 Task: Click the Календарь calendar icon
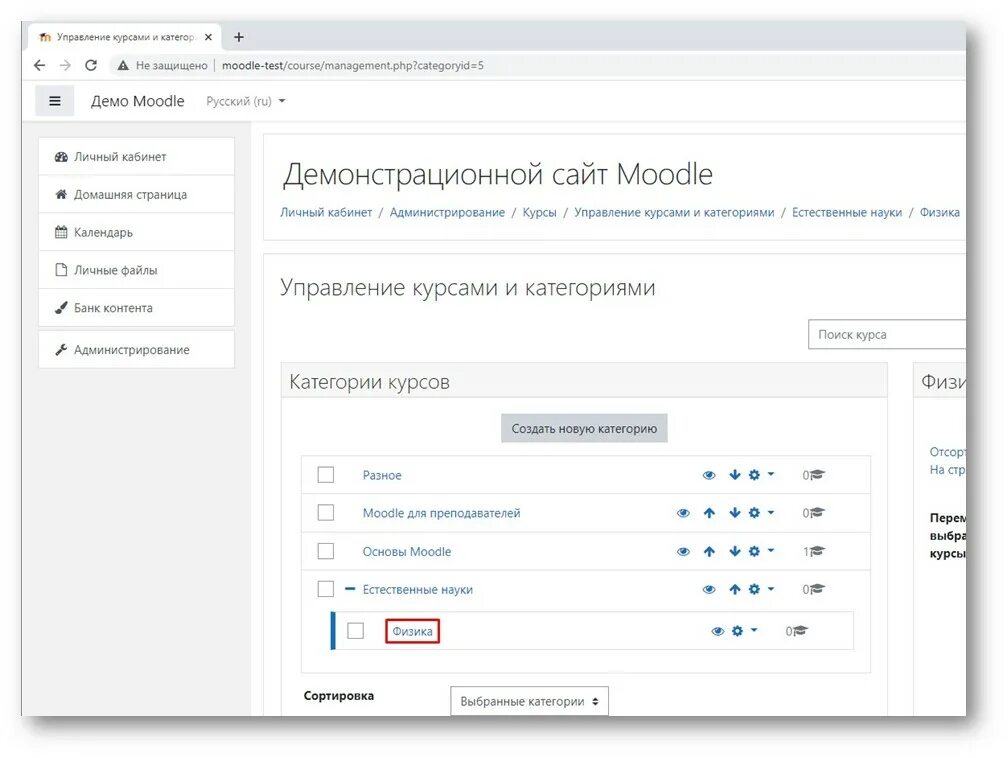coord(61,232)
